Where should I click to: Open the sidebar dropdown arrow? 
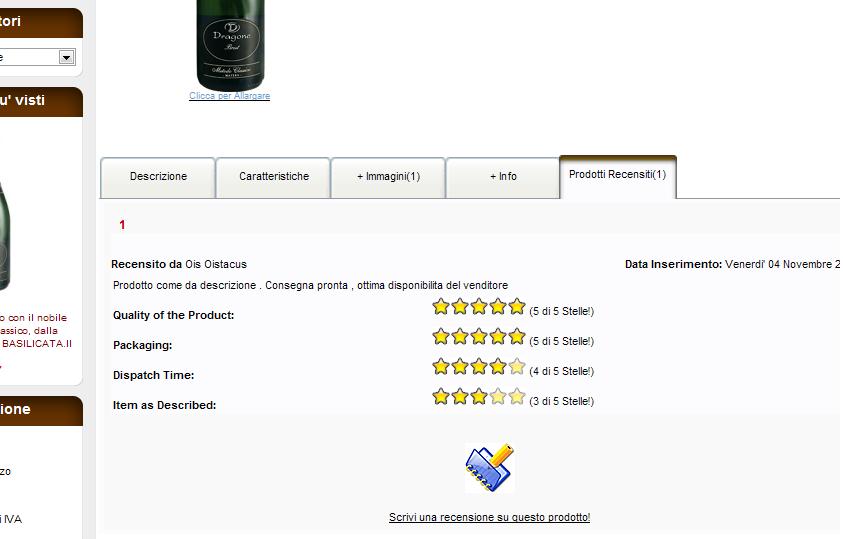(x=67, y=57)
